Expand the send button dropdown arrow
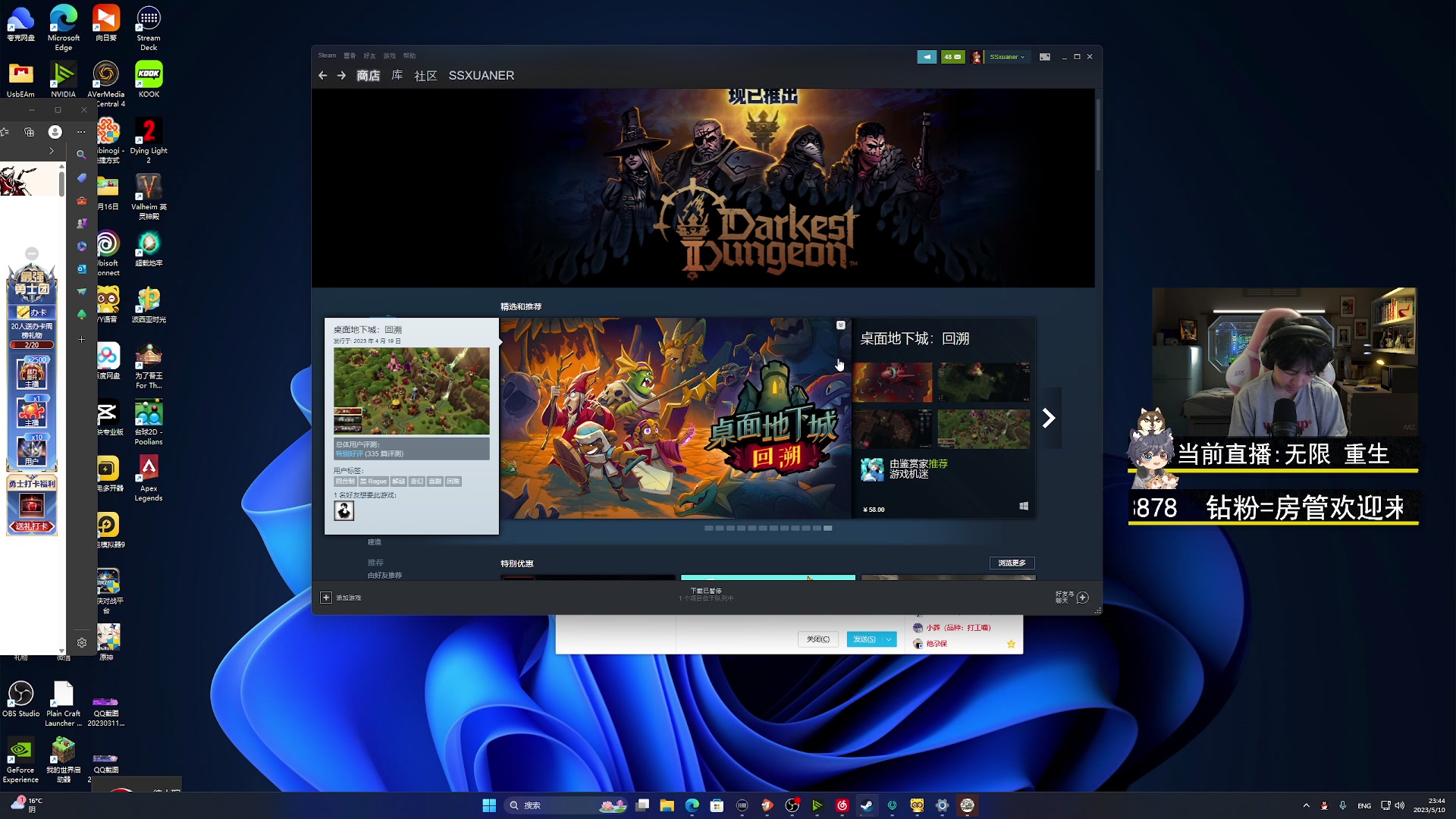1456x819 pixels. (889, 639)
